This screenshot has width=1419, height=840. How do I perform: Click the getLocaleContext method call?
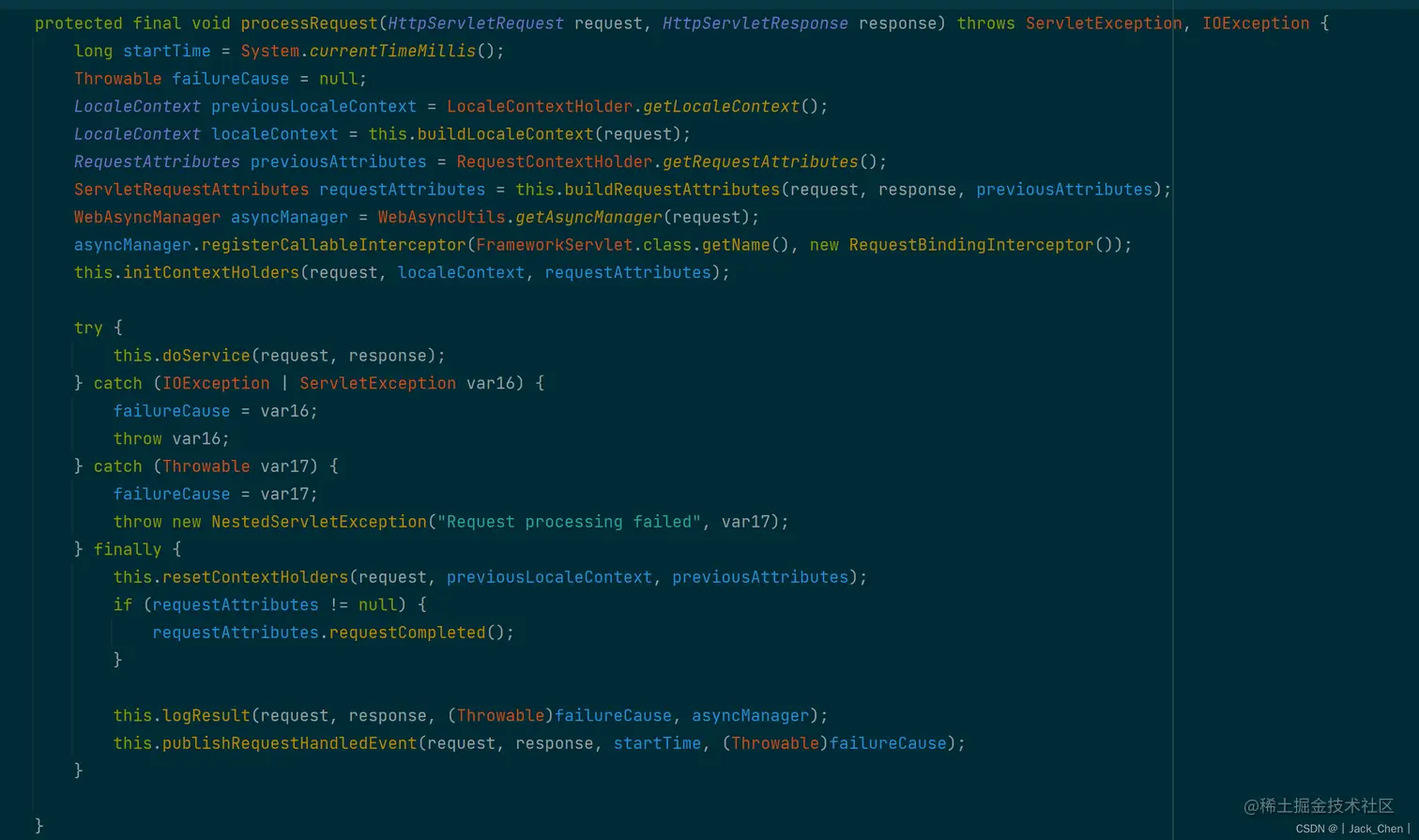[721, 106]
